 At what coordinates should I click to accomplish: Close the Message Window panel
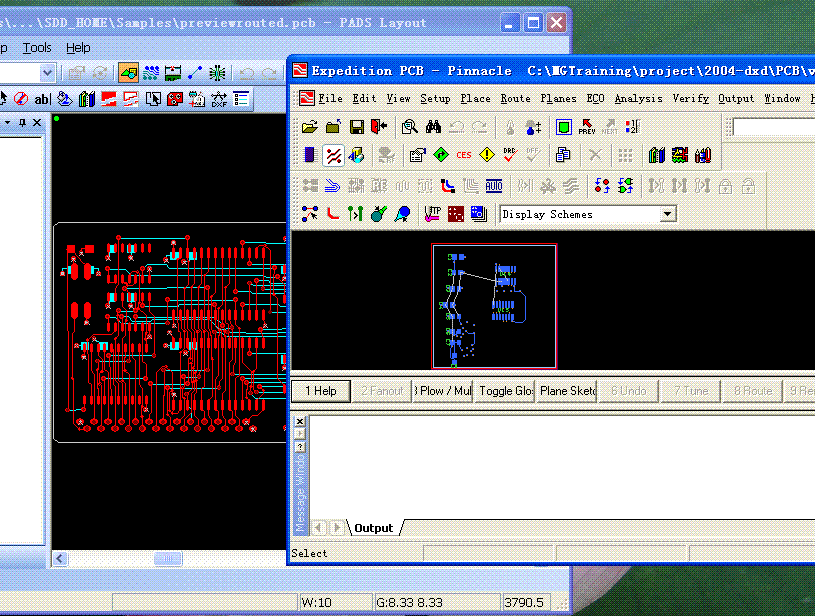point(300,421)
